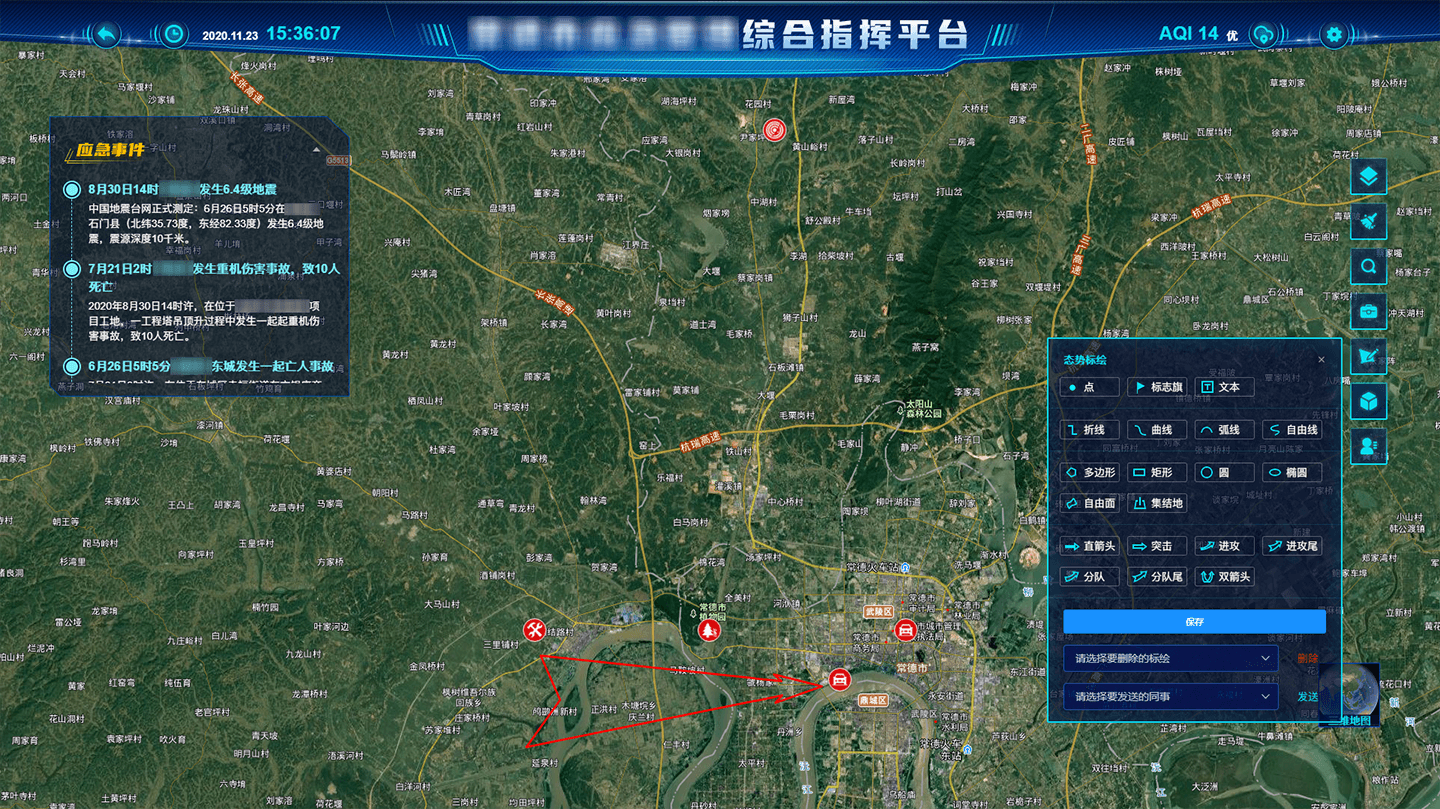Click the contacts person sidebar icon
Image resolution: width=1440 pixels, height=809 pixels.
coord(1368,446)
